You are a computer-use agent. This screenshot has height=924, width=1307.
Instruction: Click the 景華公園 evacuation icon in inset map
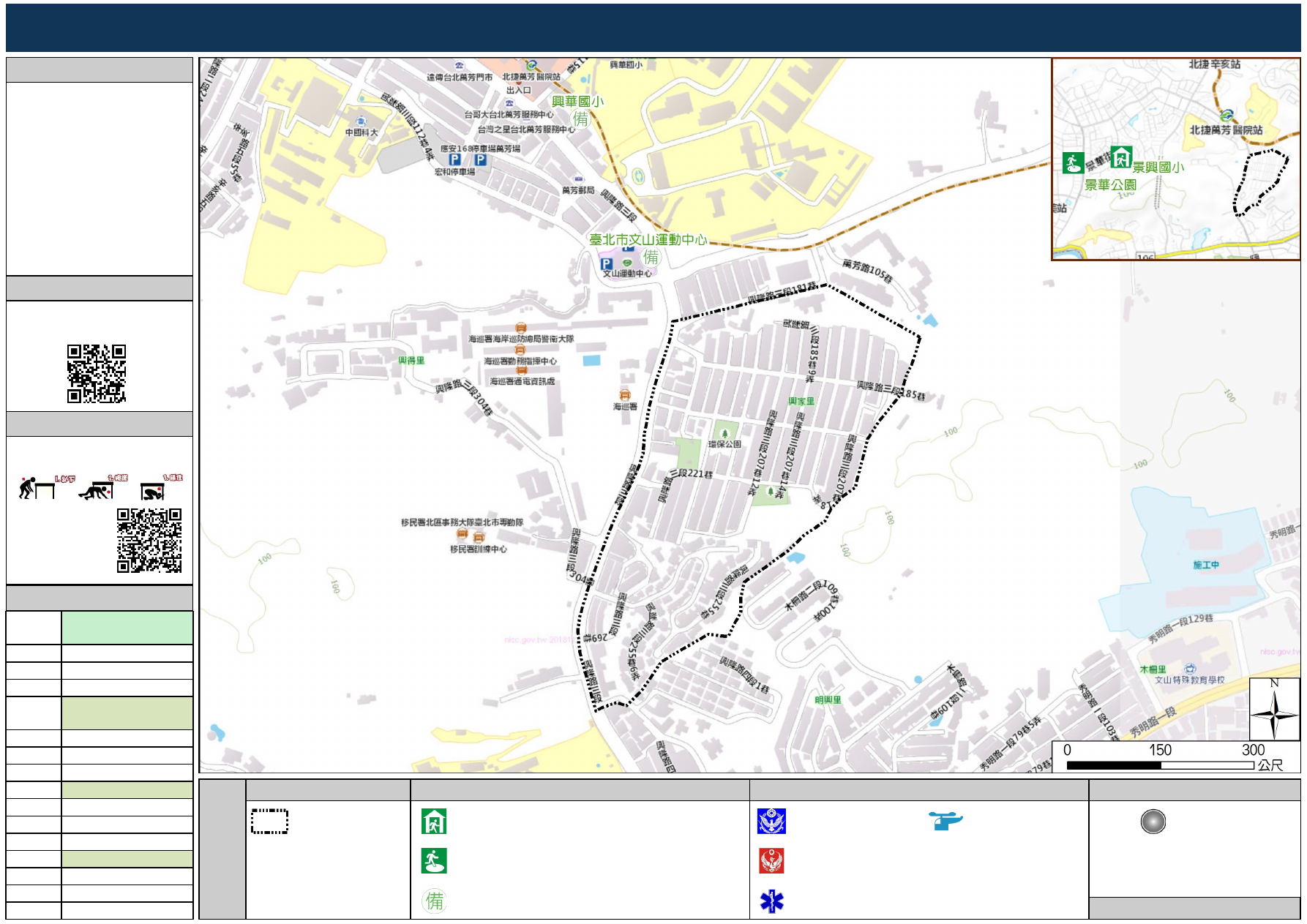1073,162
